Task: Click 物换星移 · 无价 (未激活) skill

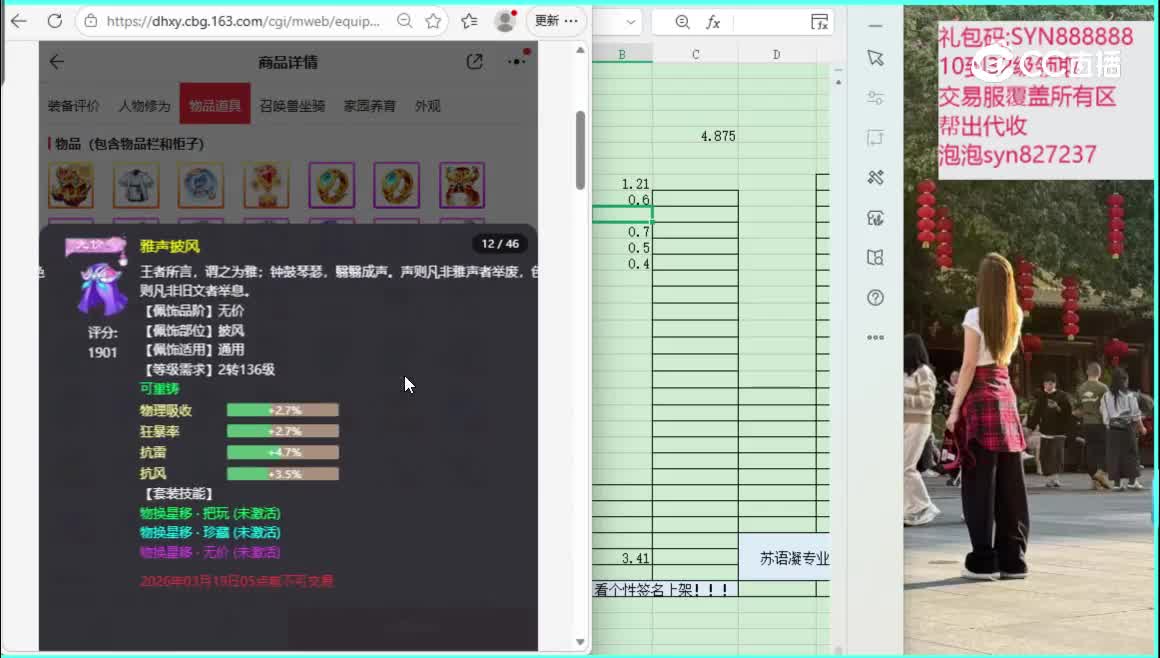Action: click(x=210, y=552)
